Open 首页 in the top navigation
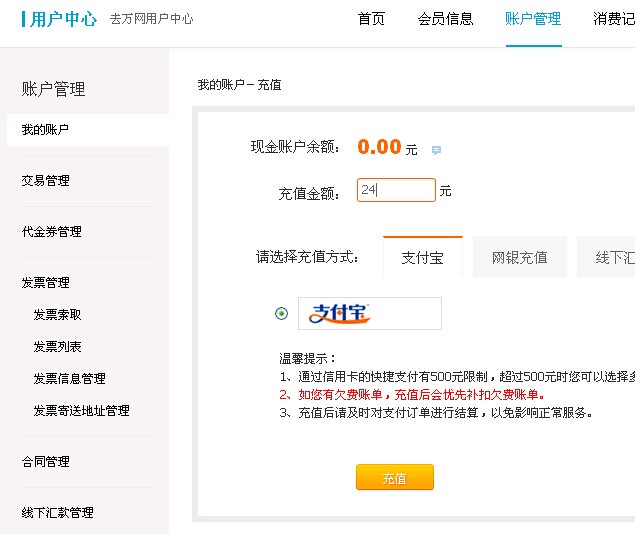 [x=371, y=19]
